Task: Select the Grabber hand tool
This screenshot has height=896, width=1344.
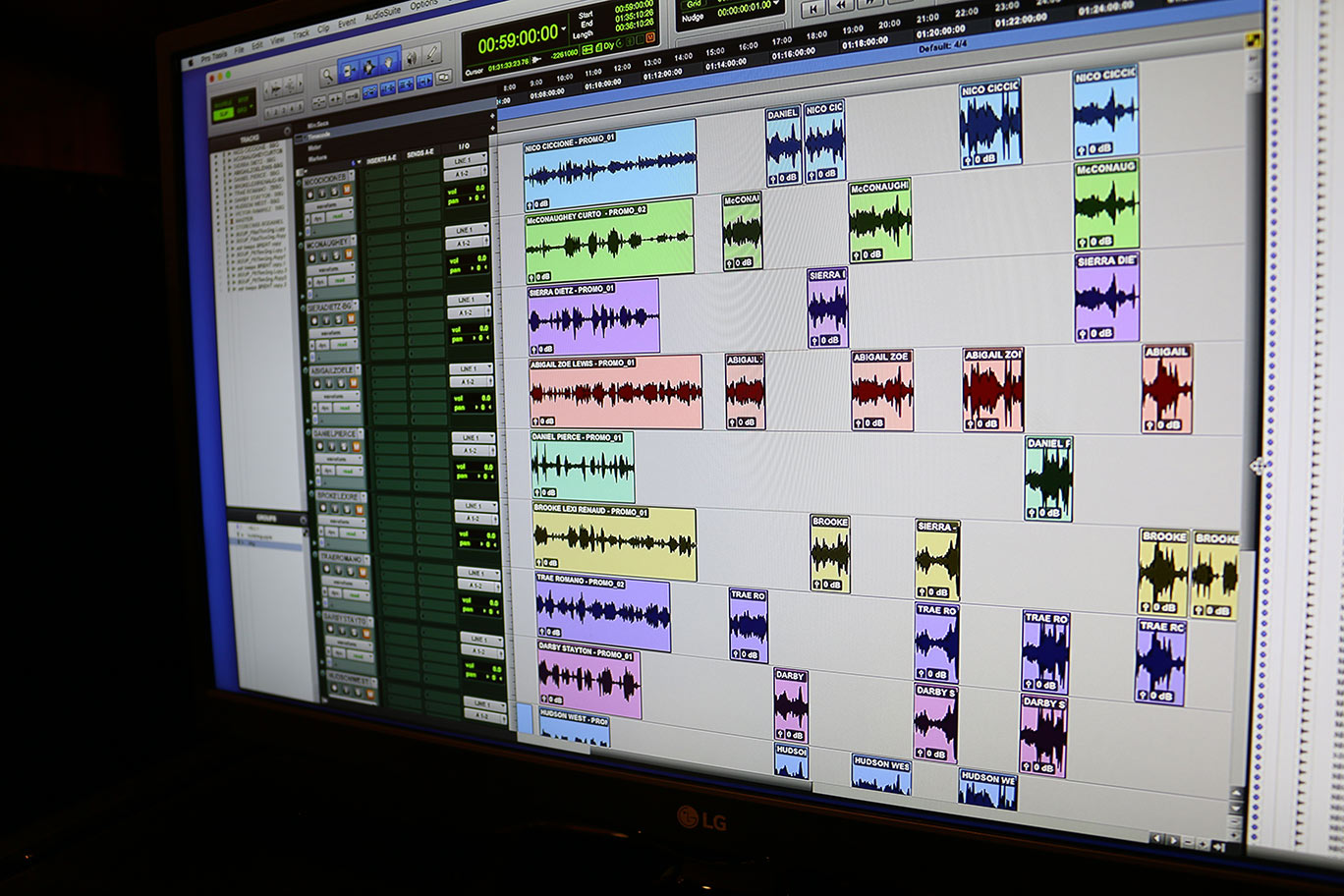Action: coord(389,62)
